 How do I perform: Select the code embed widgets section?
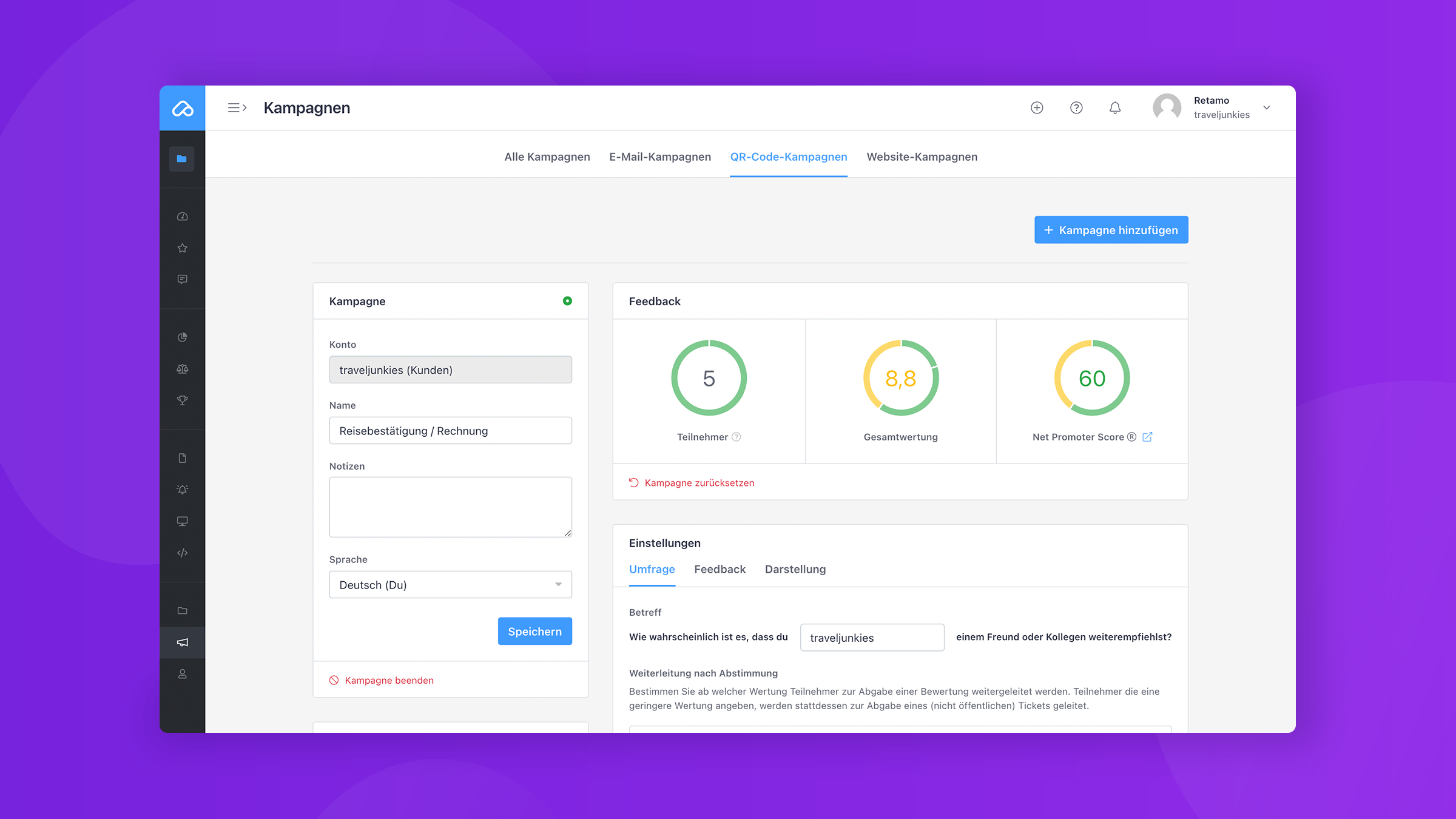pos(182,552)
